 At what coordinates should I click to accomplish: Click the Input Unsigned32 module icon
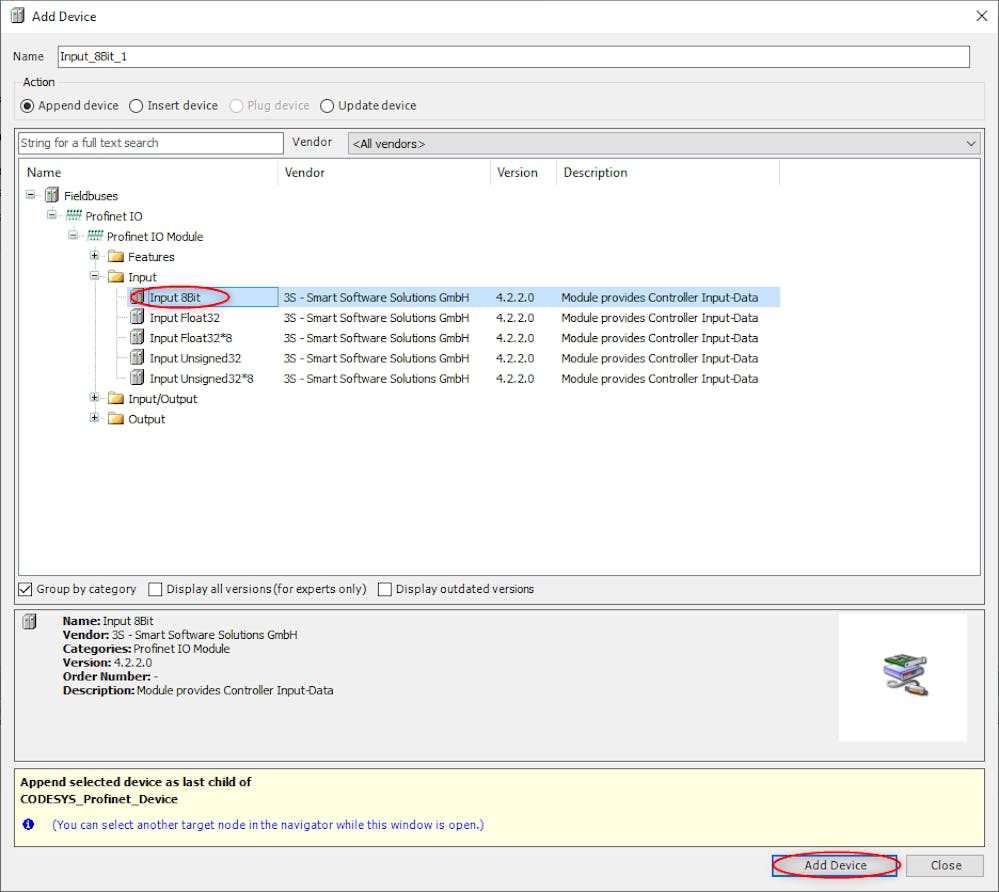(137, 357)
